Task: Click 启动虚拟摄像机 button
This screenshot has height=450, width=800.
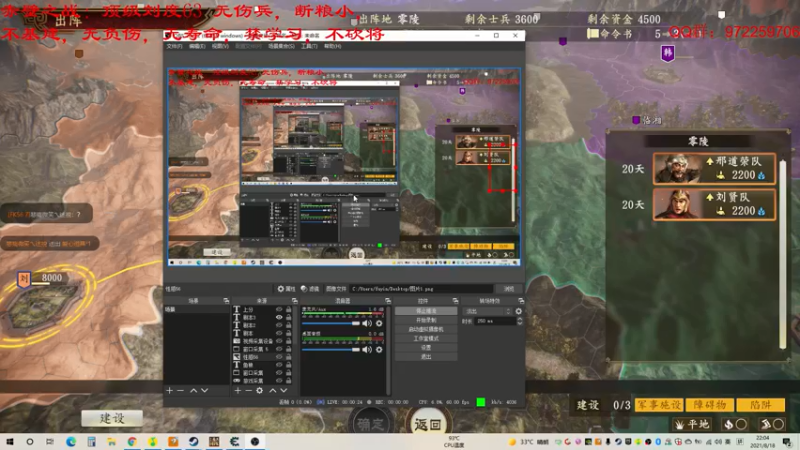Action: [x=426, y=329]
